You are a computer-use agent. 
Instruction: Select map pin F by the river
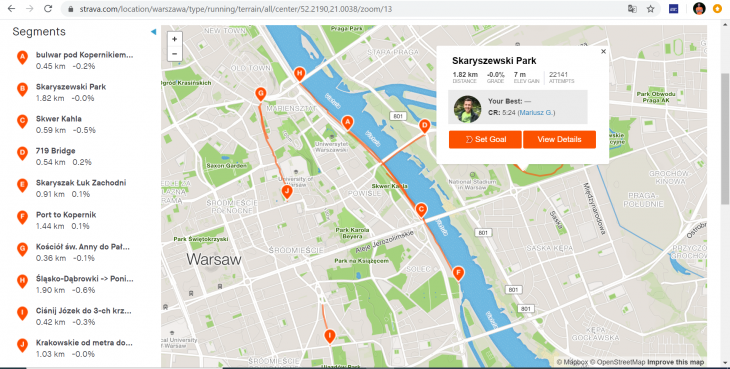pyautogui.click(x=458, y=274)
